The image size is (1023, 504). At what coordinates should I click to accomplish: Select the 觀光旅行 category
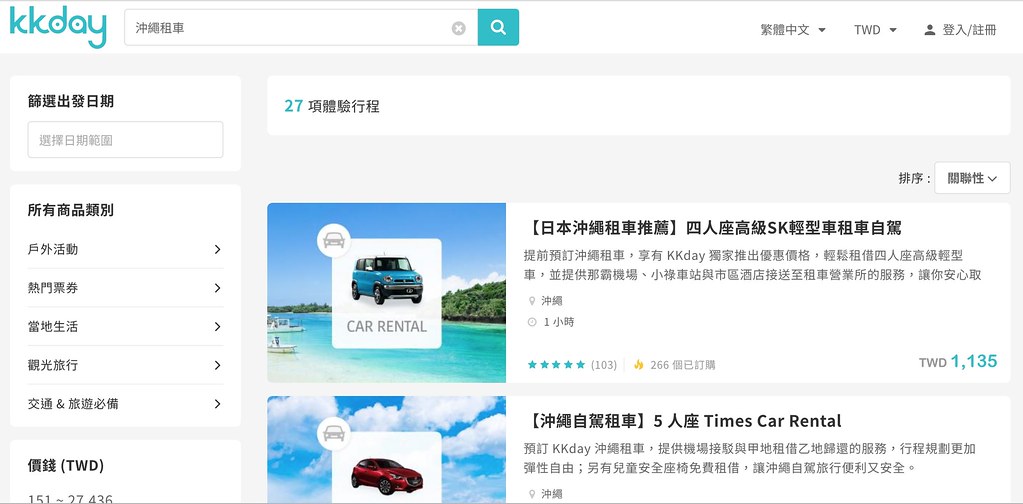[x=125, y=365]
